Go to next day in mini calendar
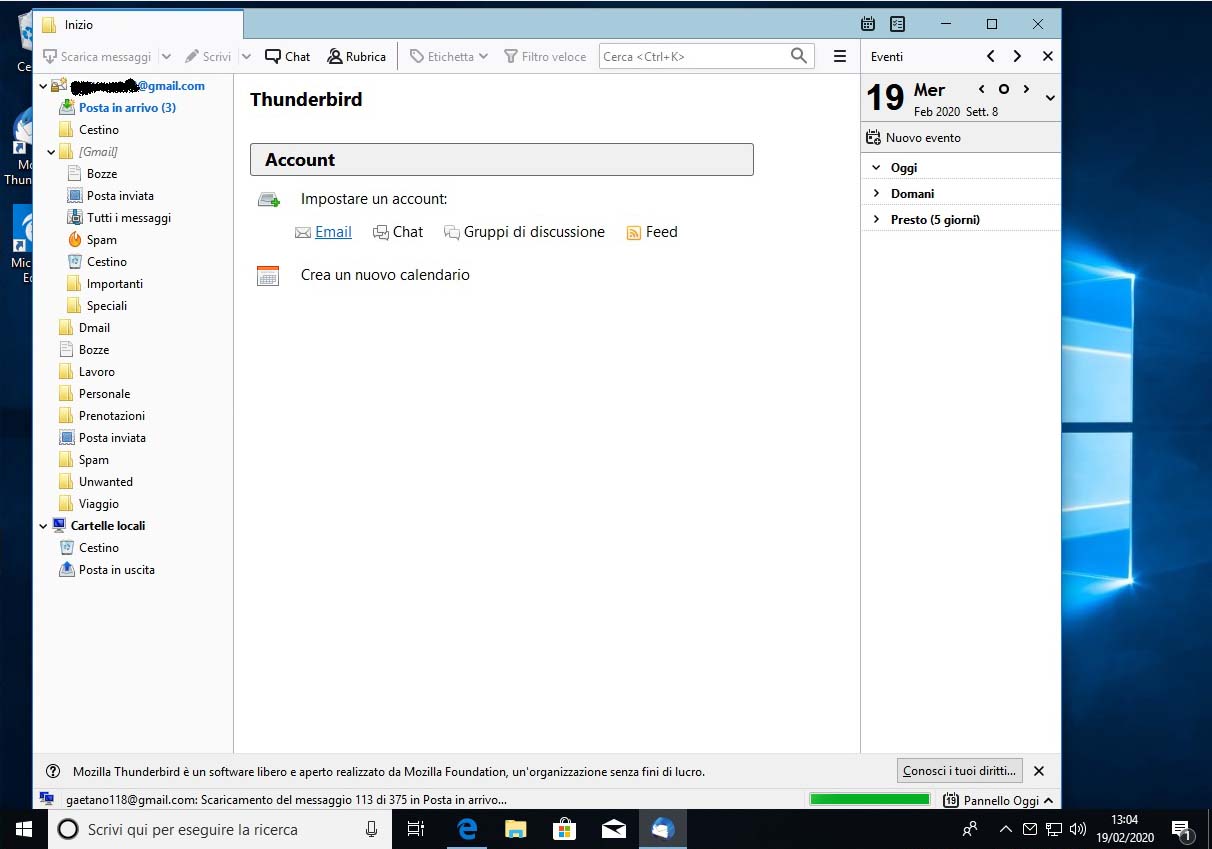The height and width of the screenshot is (849, 1212). tap(1026, 90)
